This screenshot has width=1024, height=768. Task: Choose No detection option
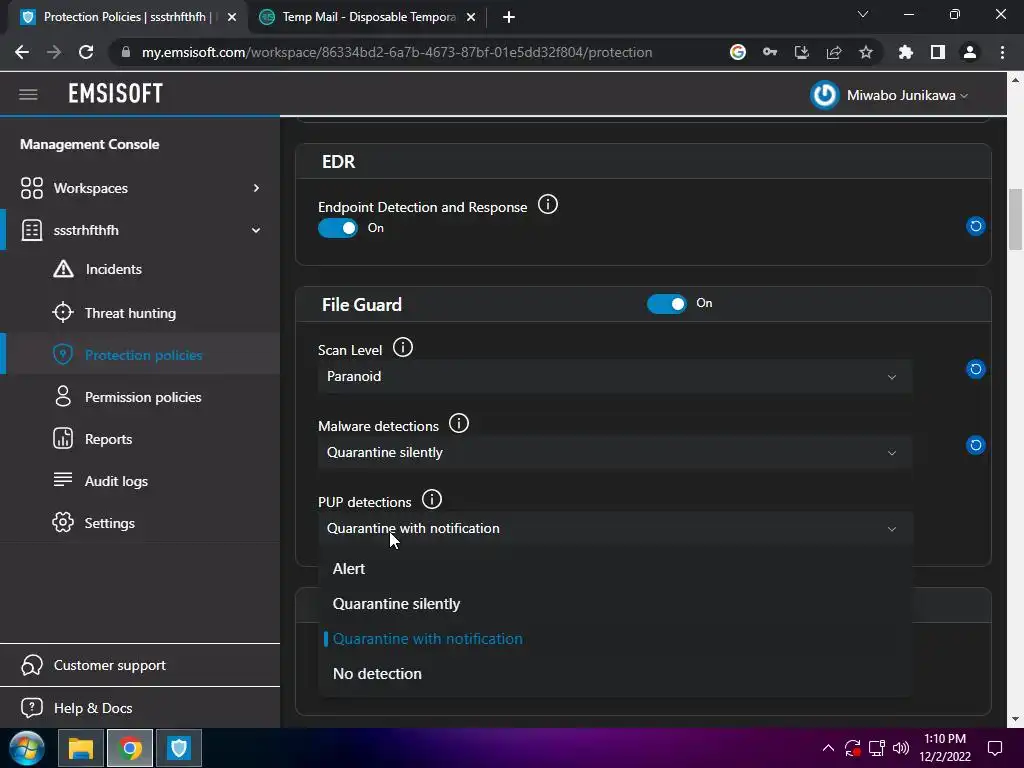[615, 674]
